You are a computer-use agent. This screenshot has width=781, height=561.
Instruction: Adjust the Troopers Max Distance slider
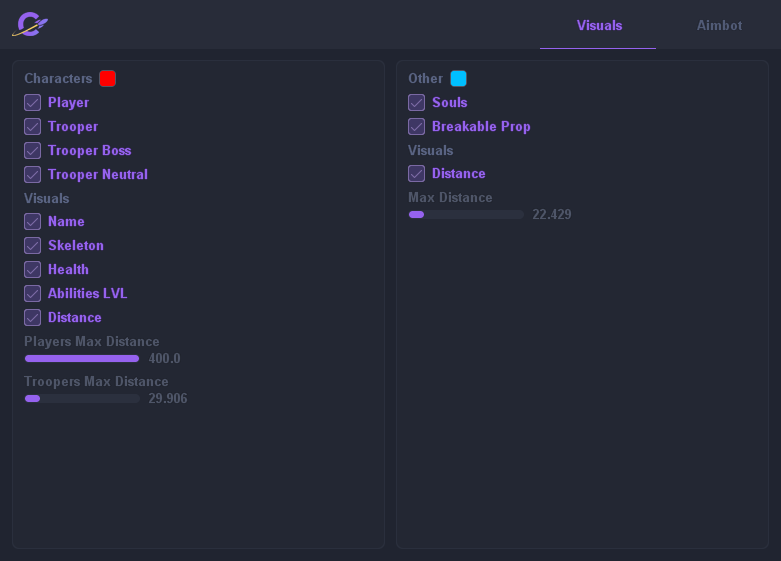tap(82, 398)
